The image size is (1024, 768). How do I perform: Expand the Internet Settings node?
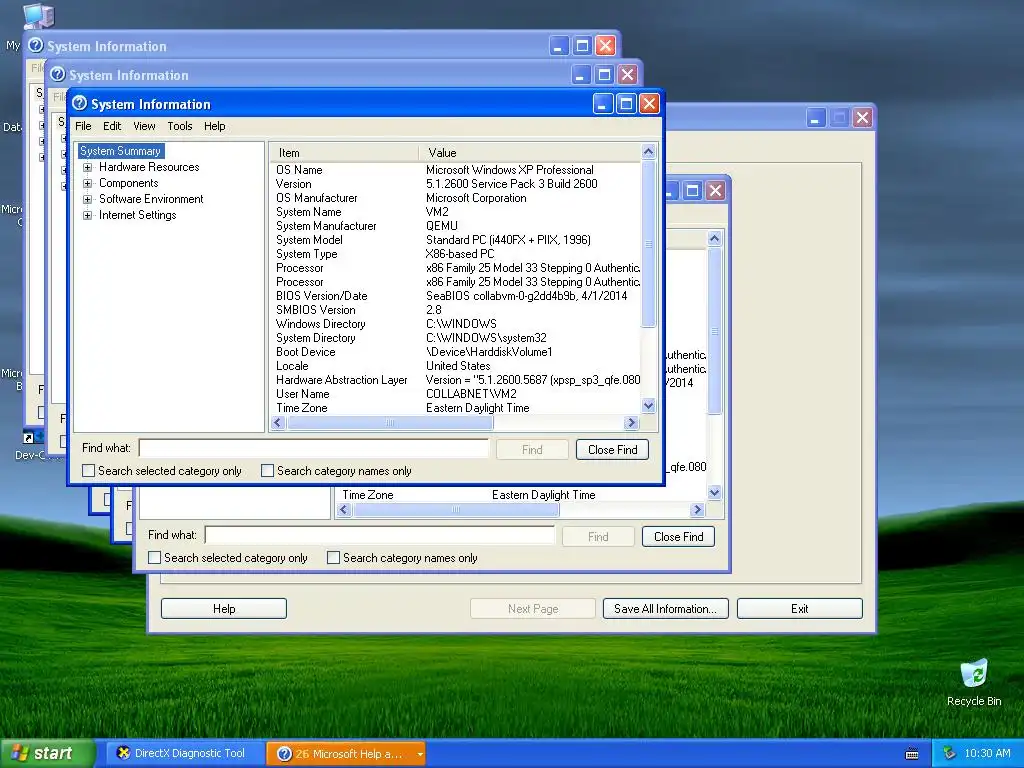point(87,216)
